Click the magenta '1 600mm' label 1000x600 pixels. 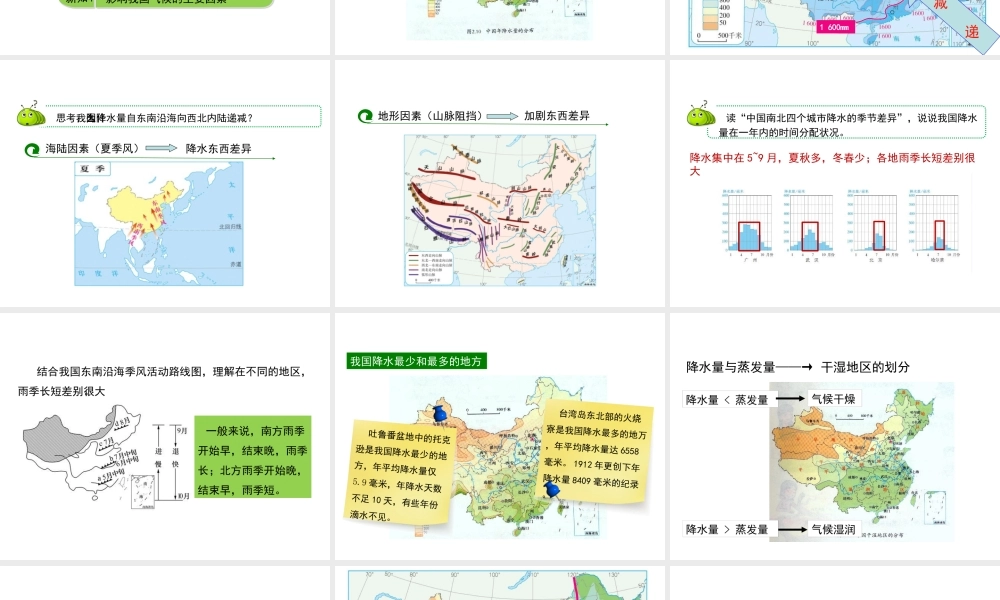(835, 27)
